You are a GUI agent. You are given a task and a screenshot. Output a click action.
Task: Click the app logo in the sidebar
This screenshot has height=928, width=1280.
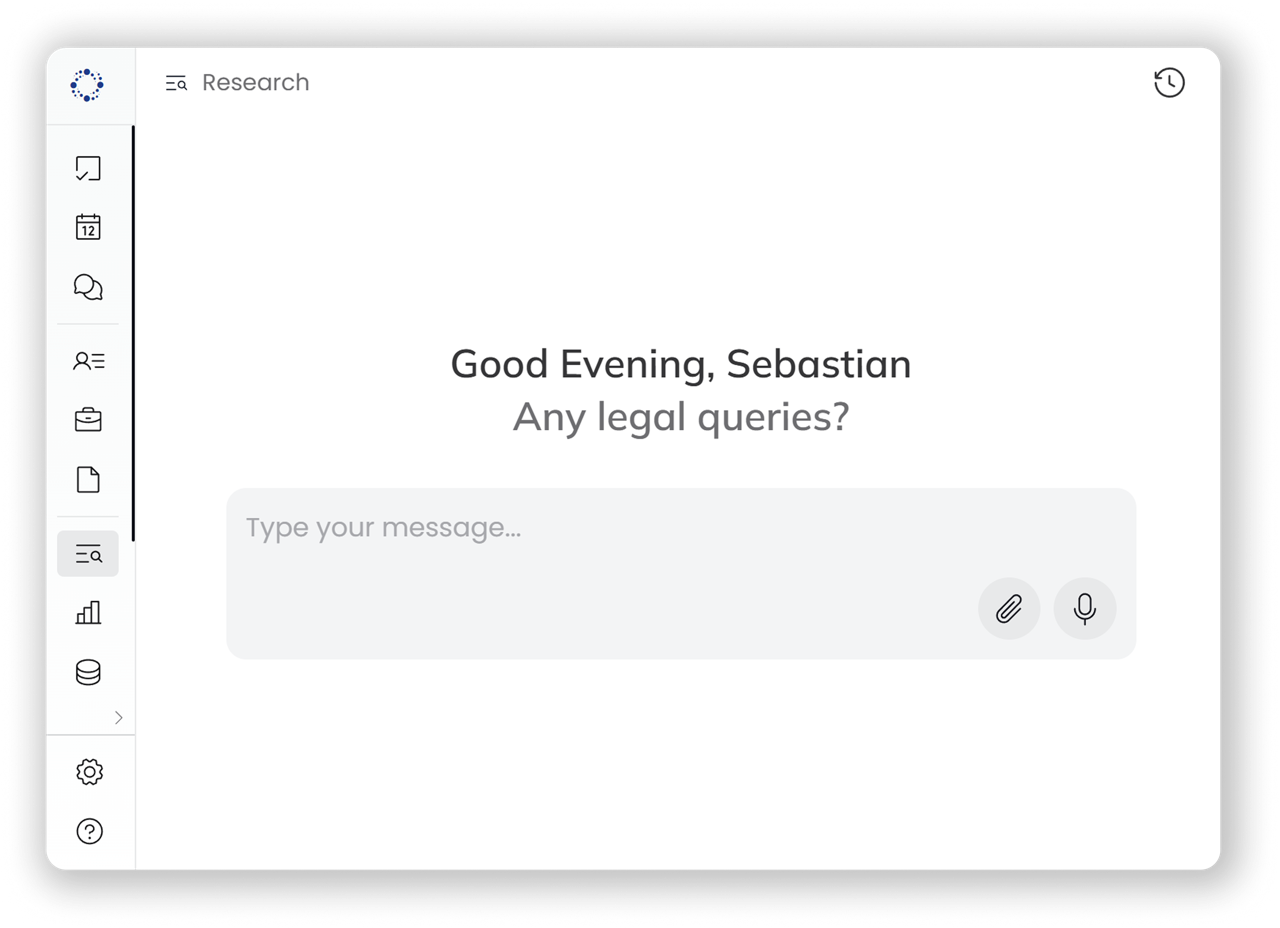click(88, 85)
